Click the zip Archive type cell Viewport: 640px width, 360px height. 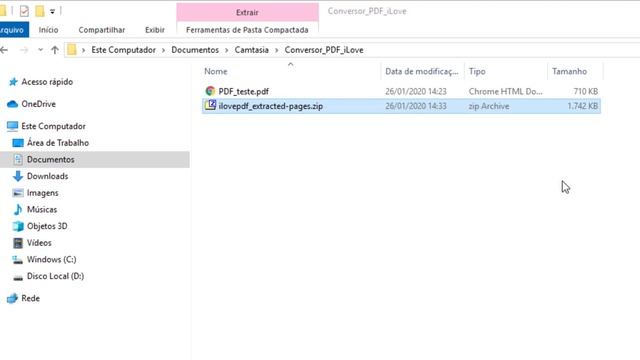click(x=489, y=106)
